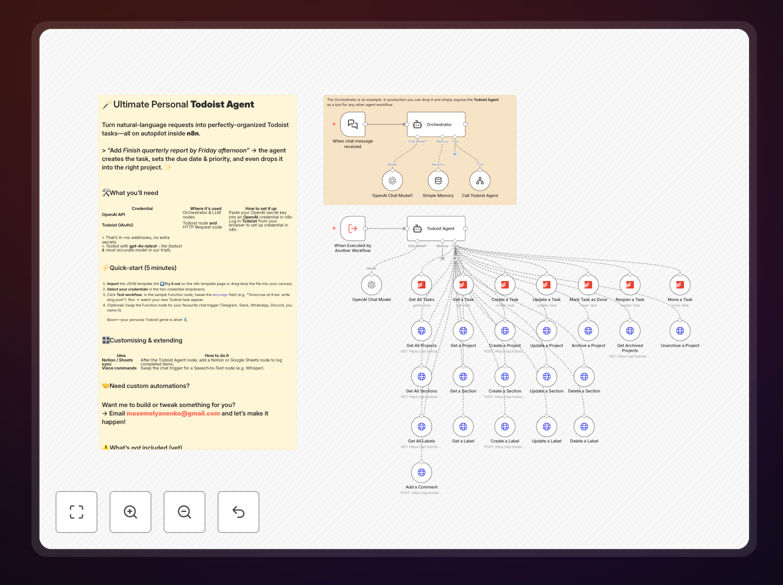The image size is (783, 585).
Task: Click the Orchestrator node's right output connector
Action: tap(465, 124)
